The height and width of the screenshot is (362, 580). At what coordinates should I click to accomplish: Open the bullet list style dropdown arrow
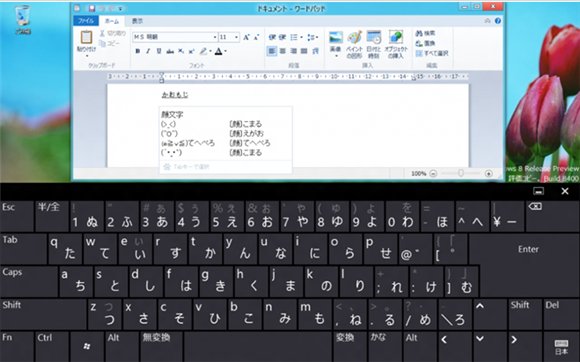301,37
